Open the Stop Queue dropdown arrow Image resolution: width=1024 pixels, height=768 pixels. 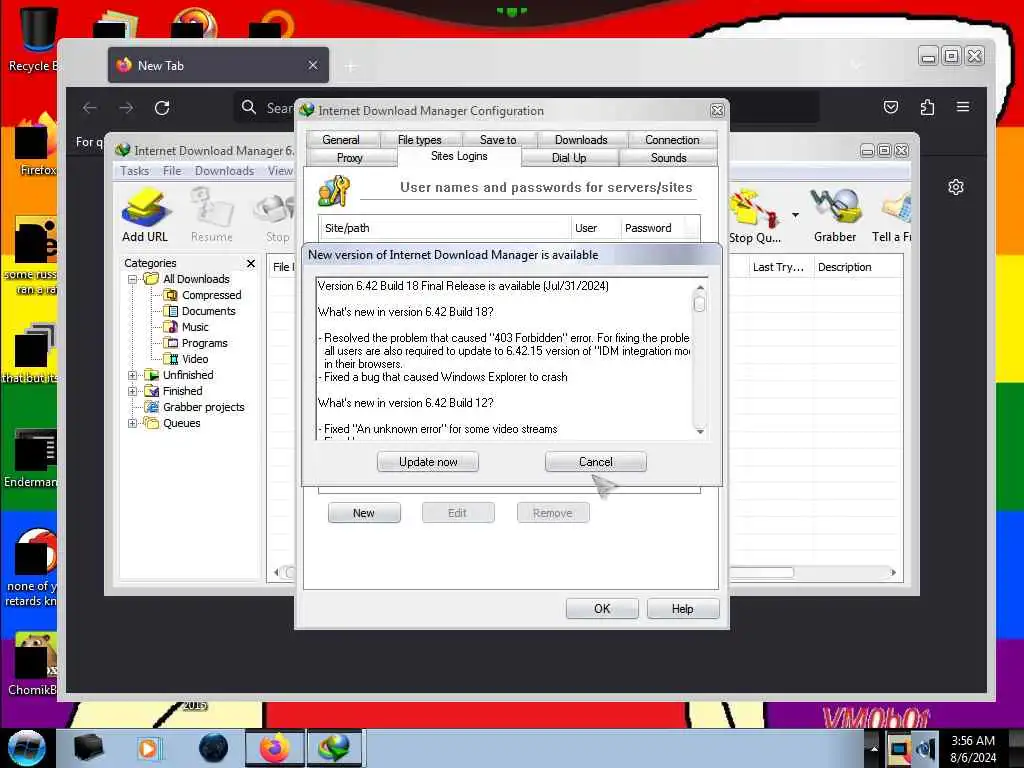pyautogui.click(x=795, y=215)
